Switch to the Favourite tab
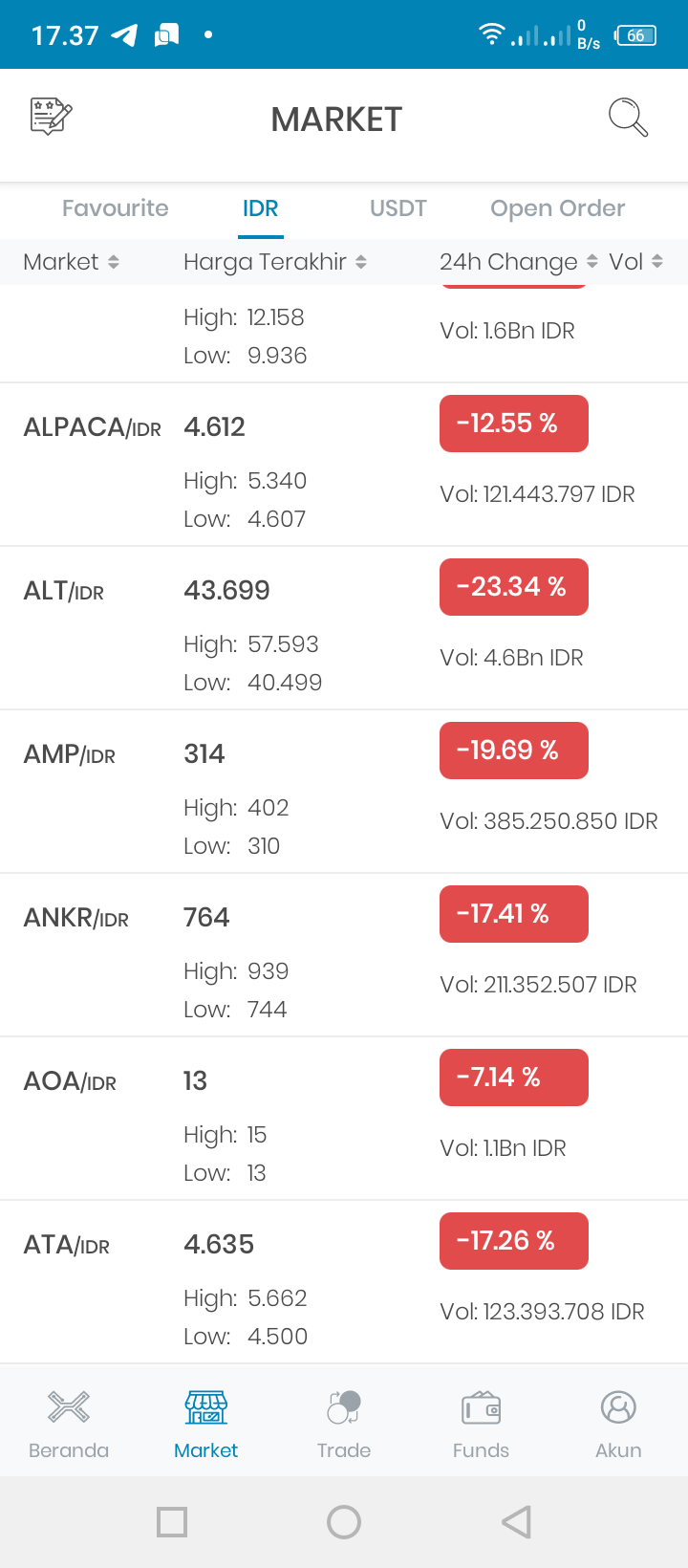Viewport: 688px width, 1568px height. tap(116, 208)
